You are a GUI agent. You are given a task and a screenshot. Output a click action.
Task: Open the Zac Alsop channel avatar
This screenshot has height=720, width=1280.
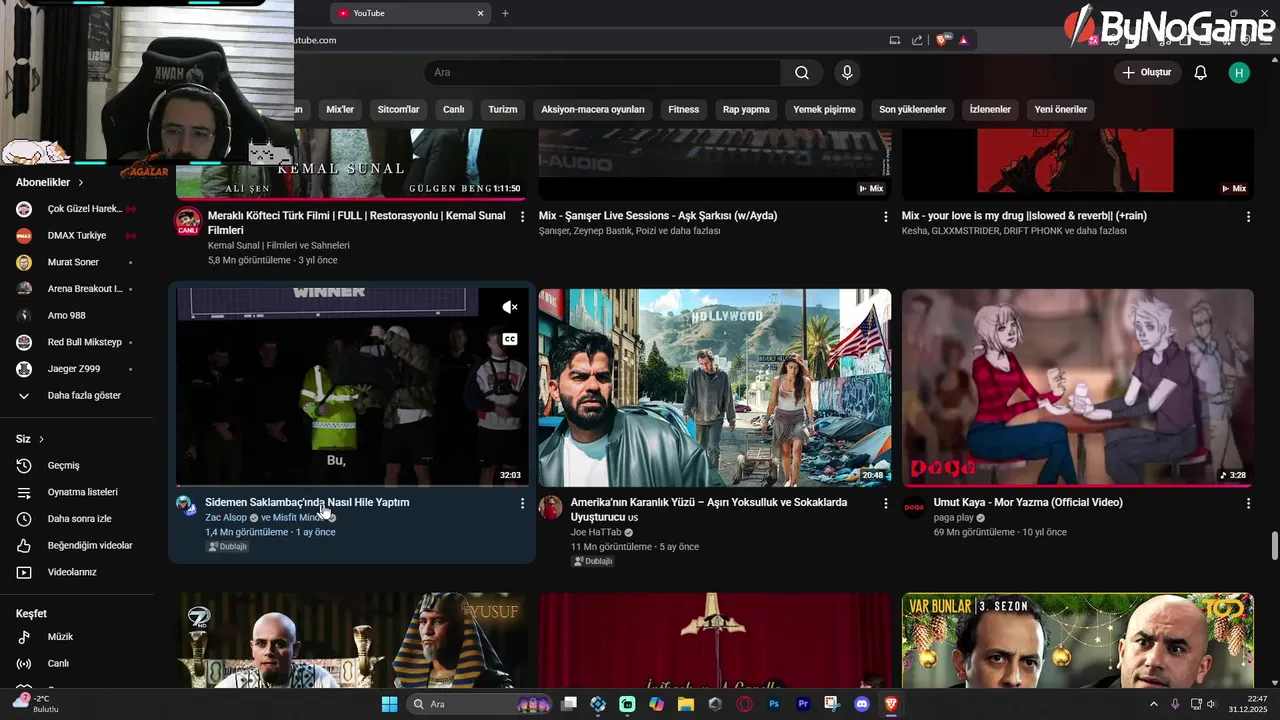point(186,505)
